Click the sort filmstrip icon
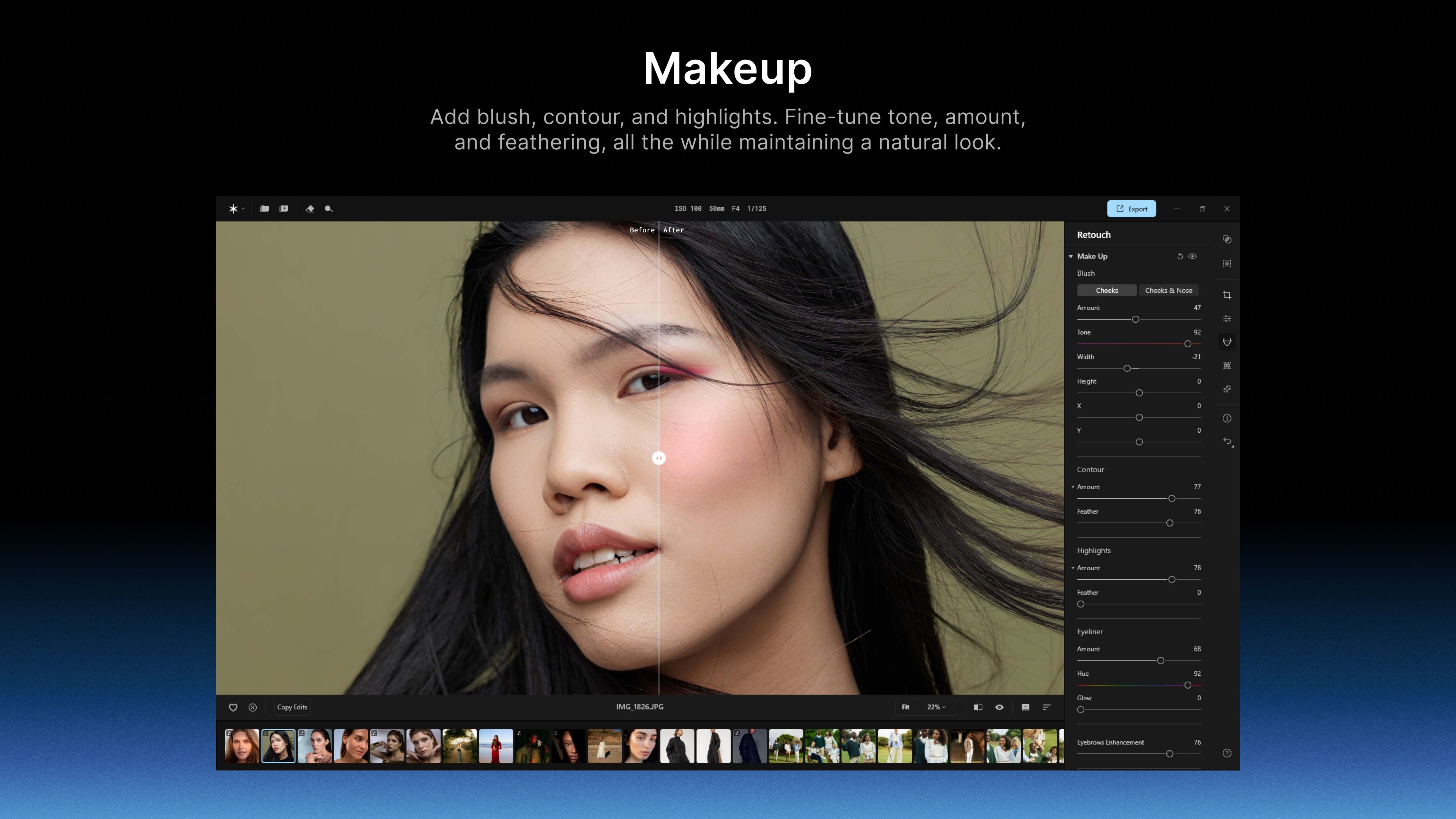The width and height of the screenshot is (1456, 819). tap(1046, 707)
